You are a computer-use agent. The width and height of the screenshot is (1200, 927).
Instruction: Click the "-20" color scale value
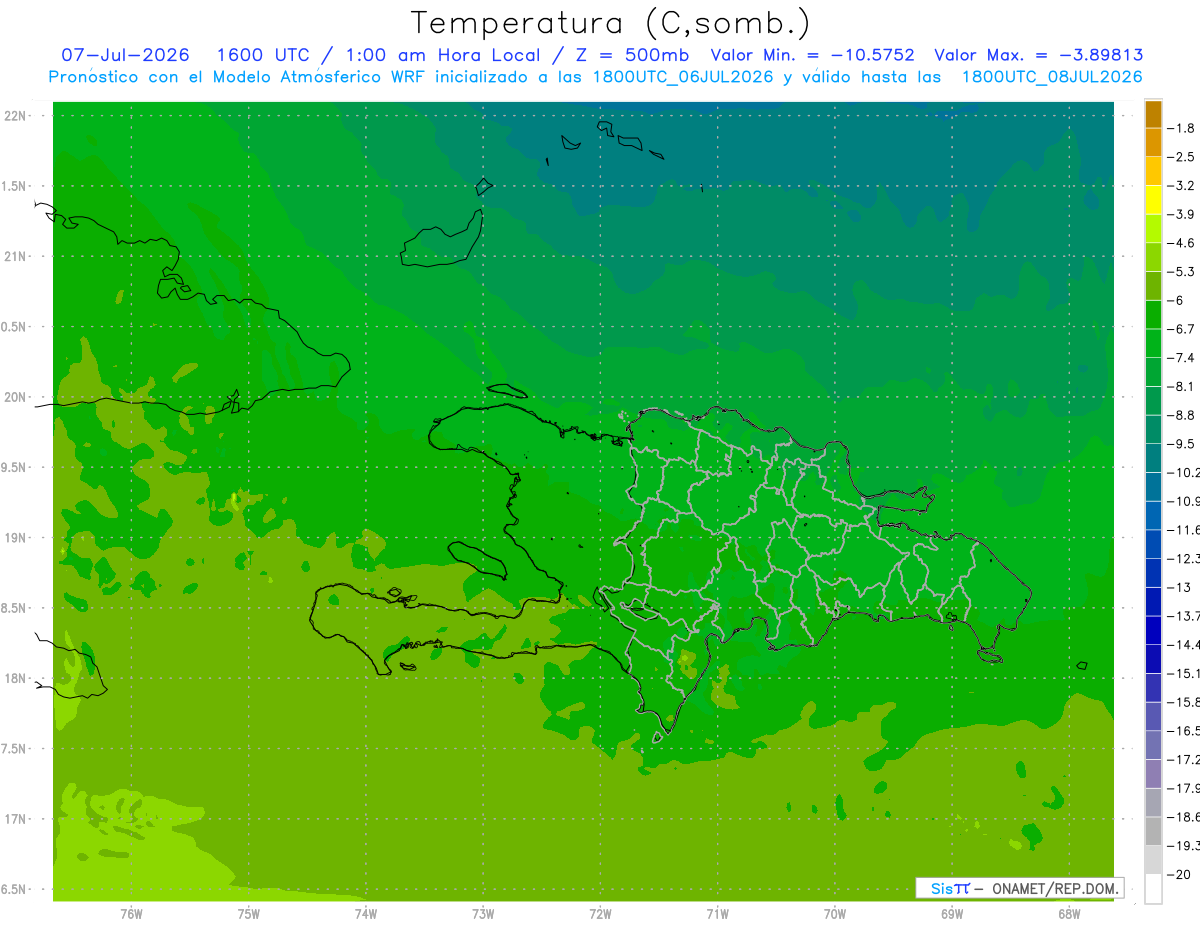click(x=1180, y=874)
